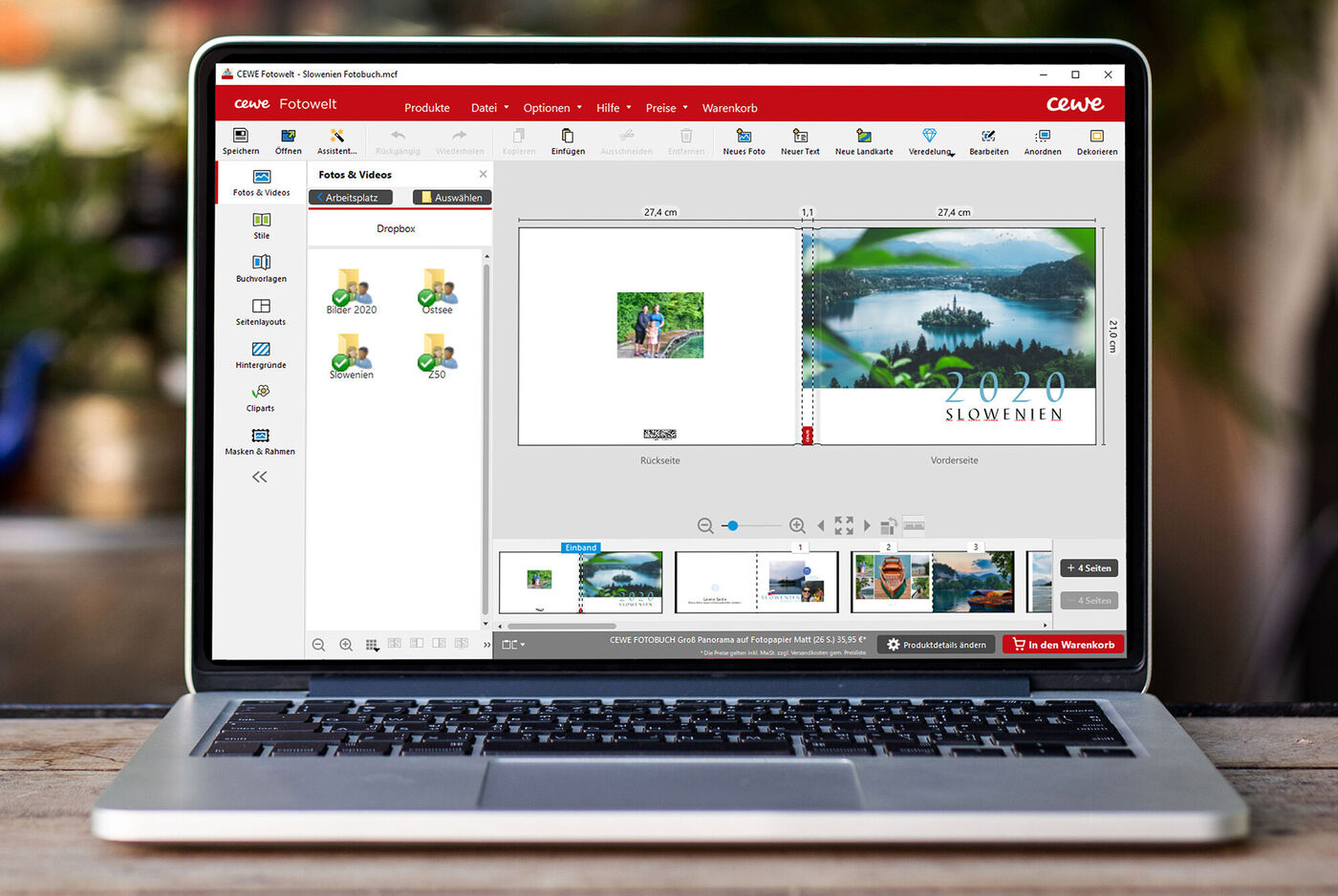Click In den Warenkorb button
The image size is (1338, 896).
pos(1063,645)
